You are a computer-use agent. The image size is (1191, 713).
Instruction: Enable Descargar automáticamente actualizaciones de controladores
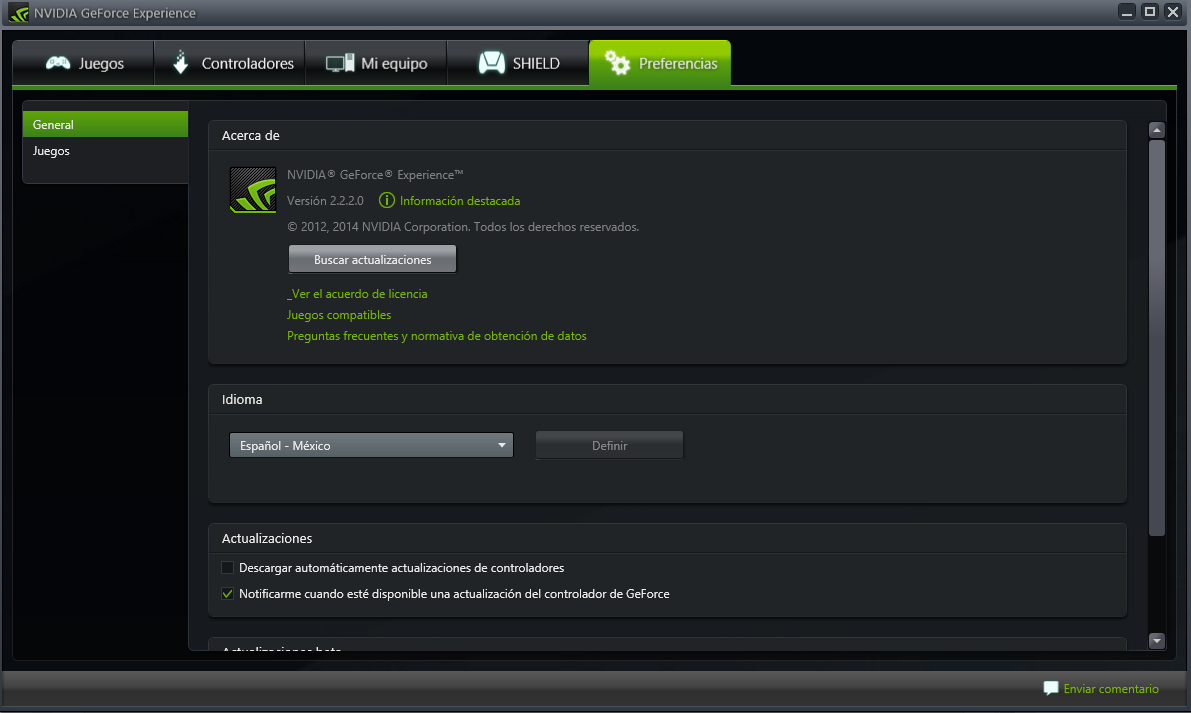pos(227,567)
